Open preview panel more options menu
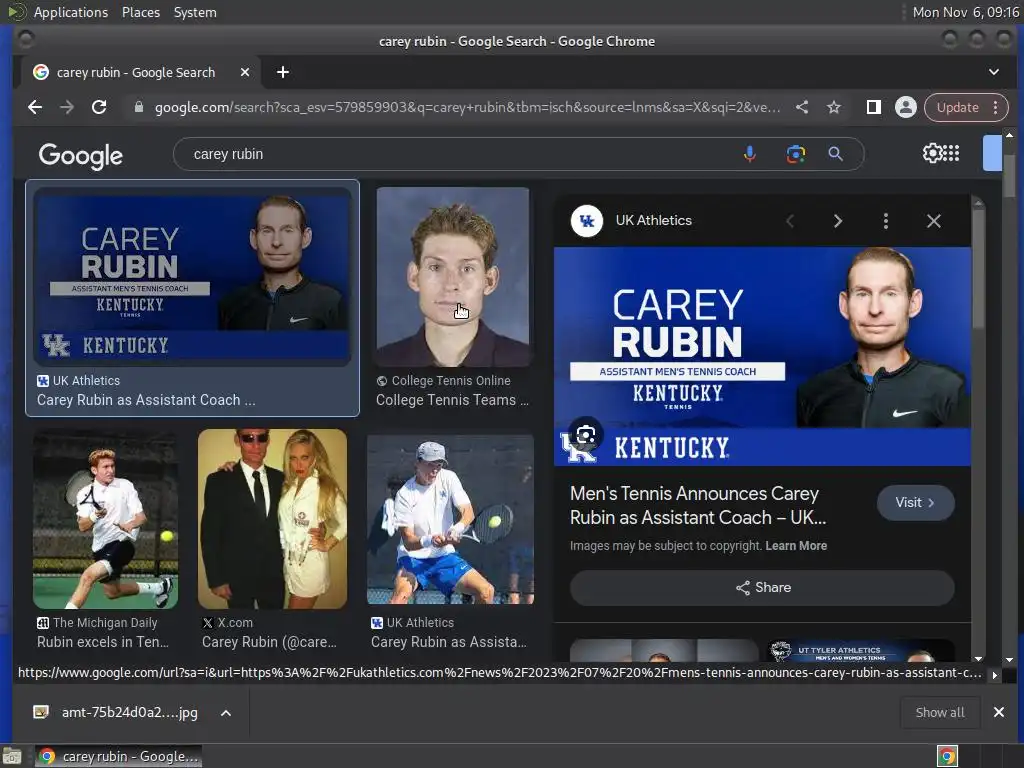Image resolution: width=1024 pixels, height=768 pixels. coord(886,221)
